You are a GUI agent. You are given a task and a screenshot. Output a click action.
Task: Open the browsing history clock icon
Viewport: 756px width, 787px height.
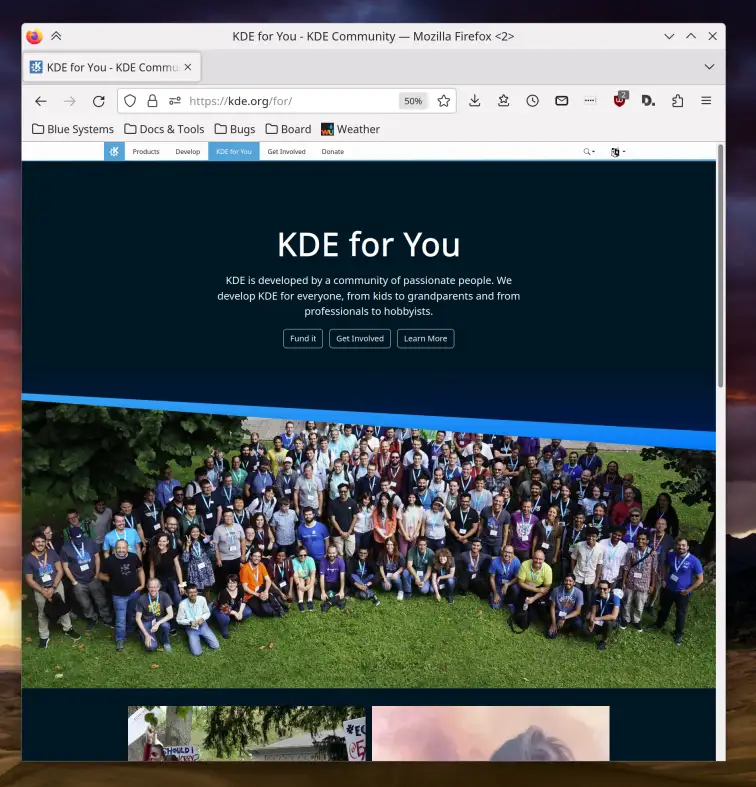click(x=533, y=101)
